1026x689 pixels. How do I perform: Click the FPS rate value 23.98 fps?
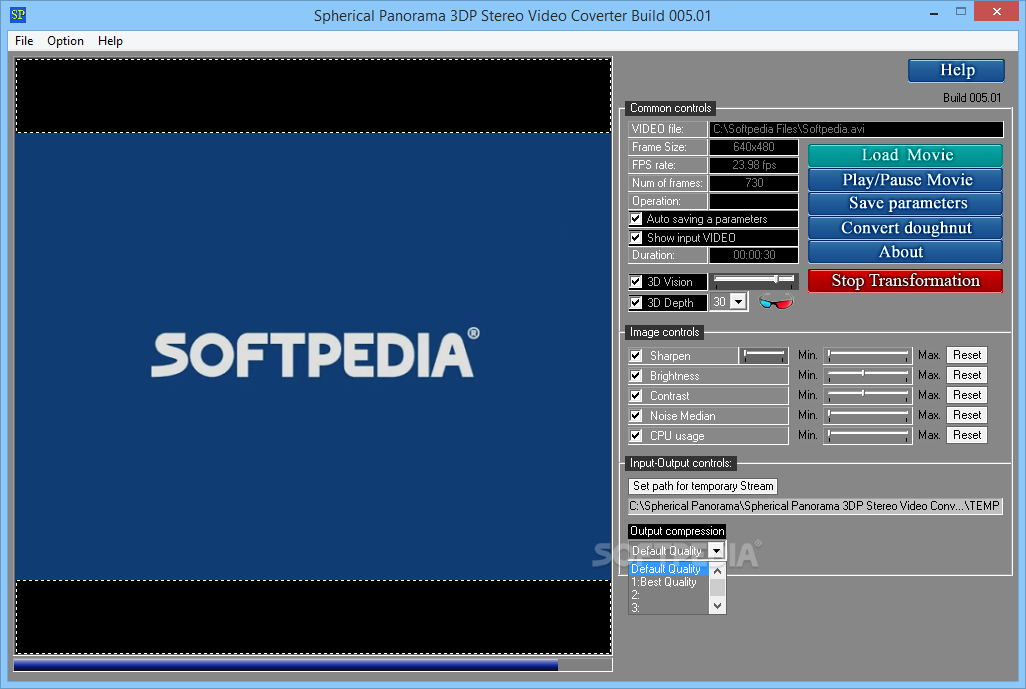click(x=754, y=165)
